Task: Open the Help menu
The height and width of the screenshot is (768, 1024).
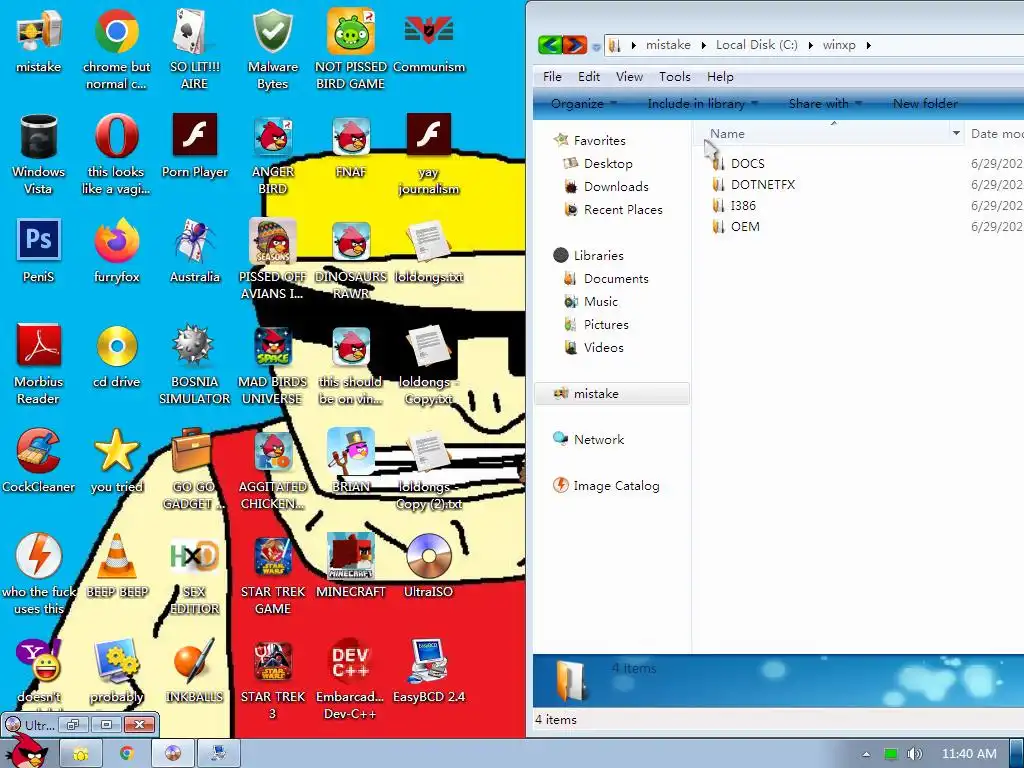Action: point(720,76)
